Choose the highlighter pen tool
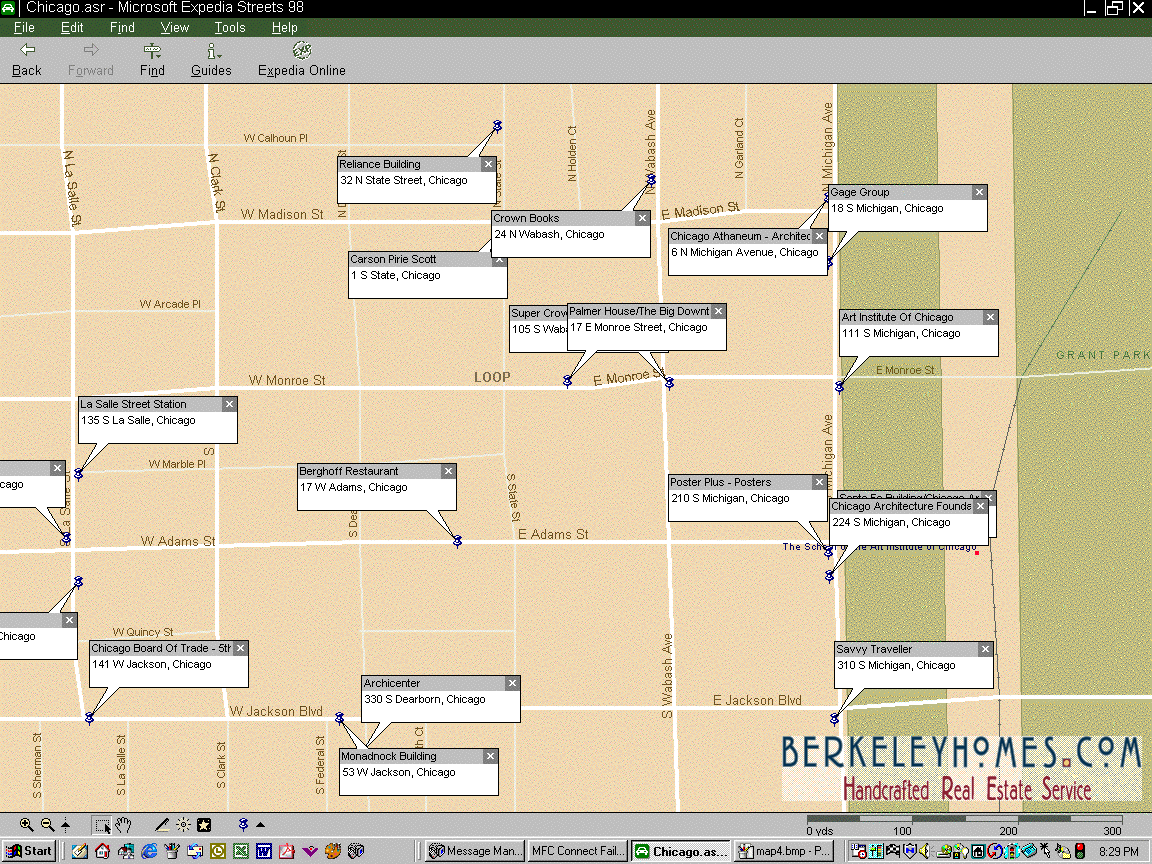1152x864 pixels. (162, 825)
